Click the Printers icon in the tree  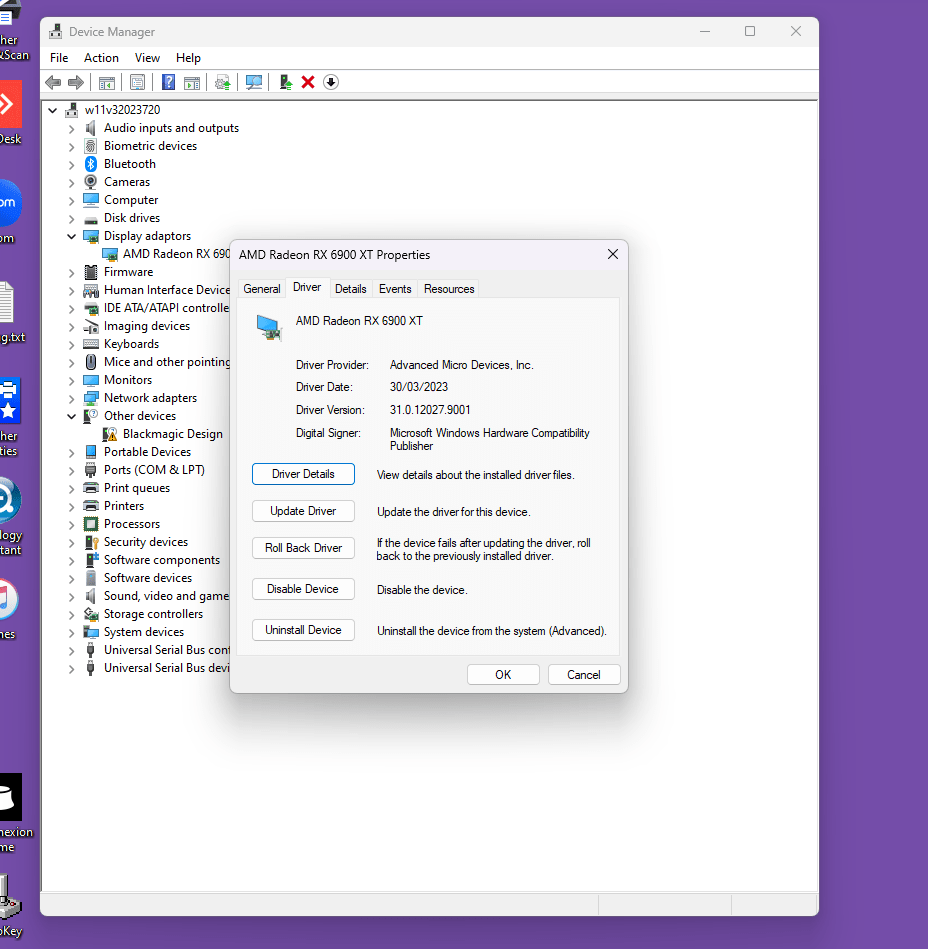tap(91, 506)
